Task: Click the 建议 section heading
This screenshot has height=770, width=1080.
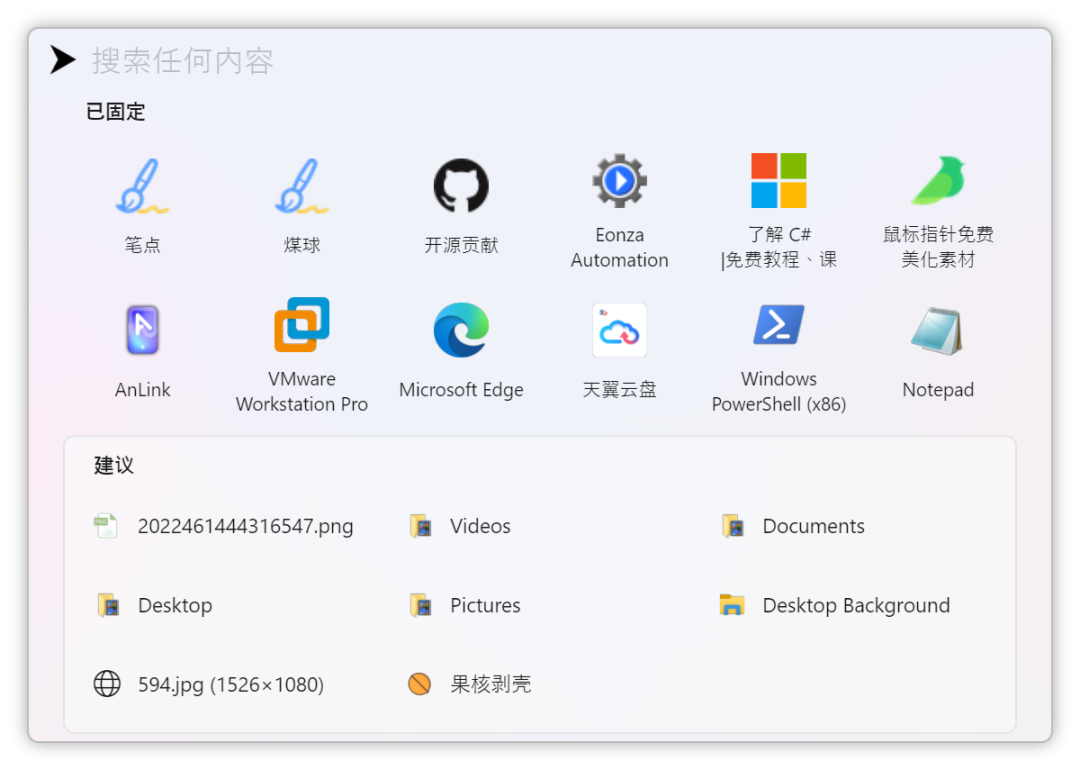Action: tap(114, 465)
